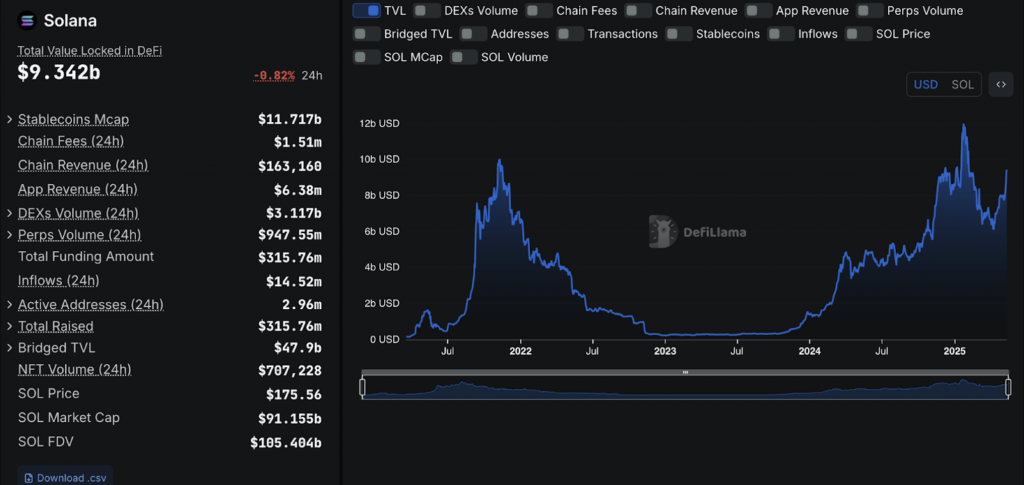Click the $47.9b bridged TVL value
The height and width of the screenshot is (485, 1024).
(x=297, y=348)
